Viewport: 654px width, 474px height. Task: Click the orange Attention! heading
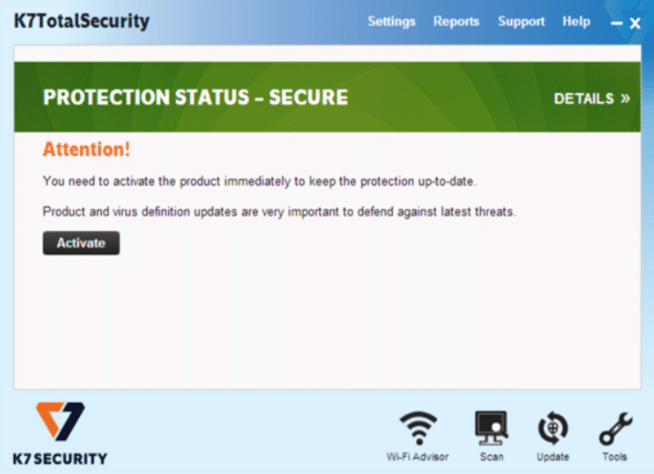[86, 149]
